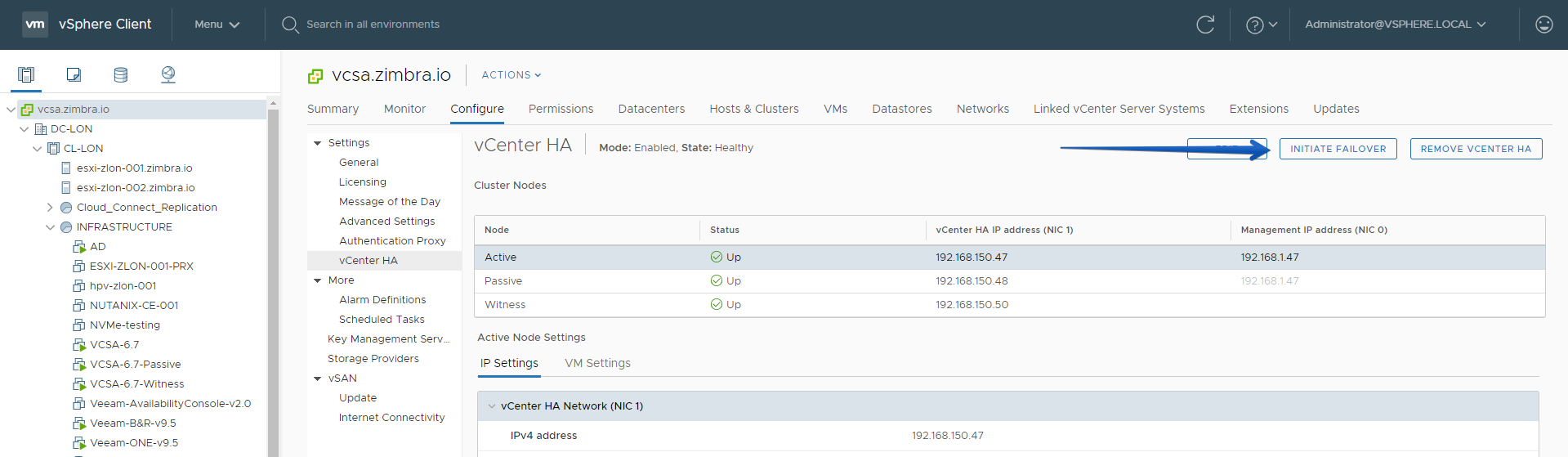Open the help question mark menu
The width and height of the screenshot is (1568, 457).
(1262, 25)
